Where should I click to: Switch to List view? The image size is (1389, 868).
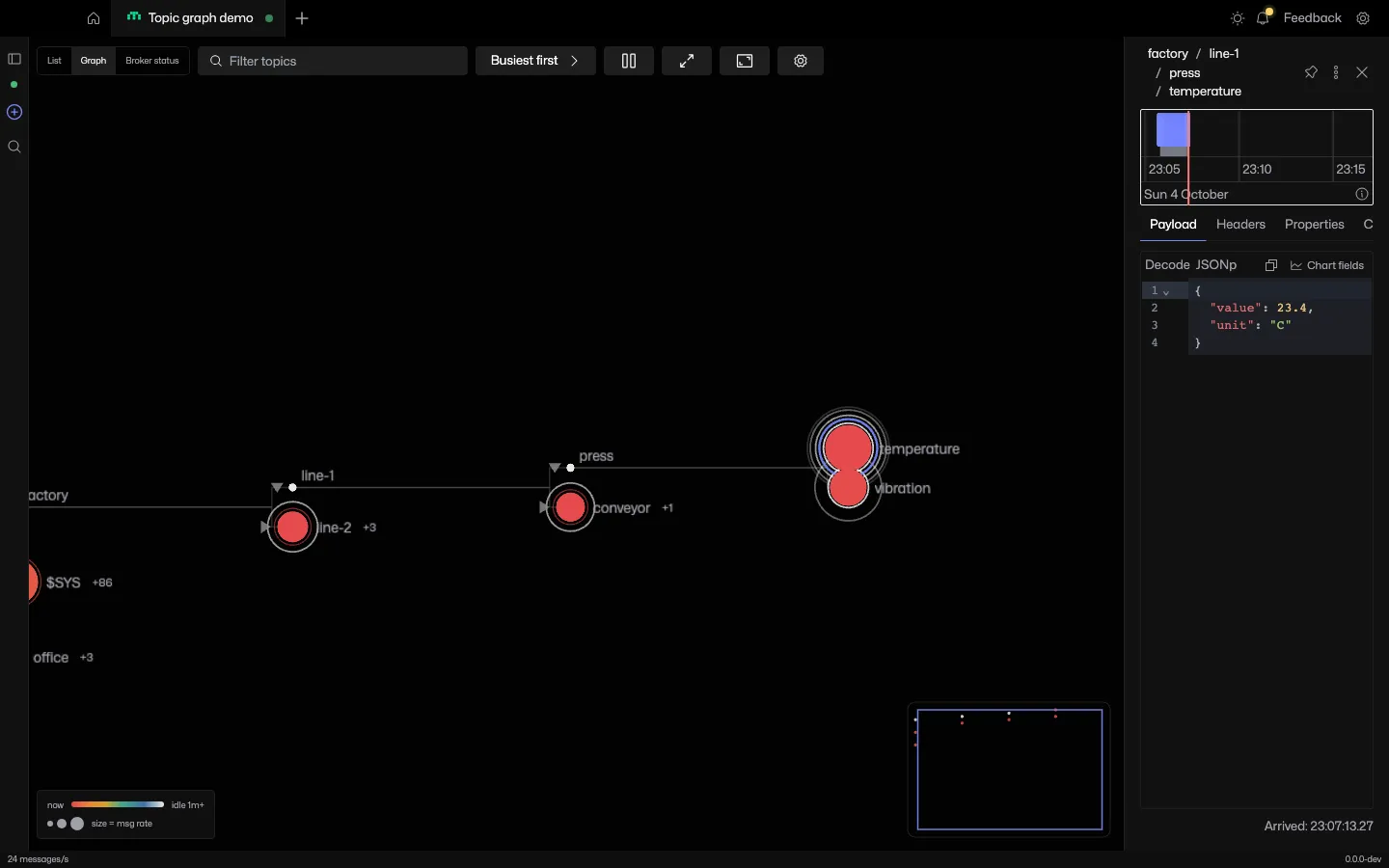click(54, 61)
